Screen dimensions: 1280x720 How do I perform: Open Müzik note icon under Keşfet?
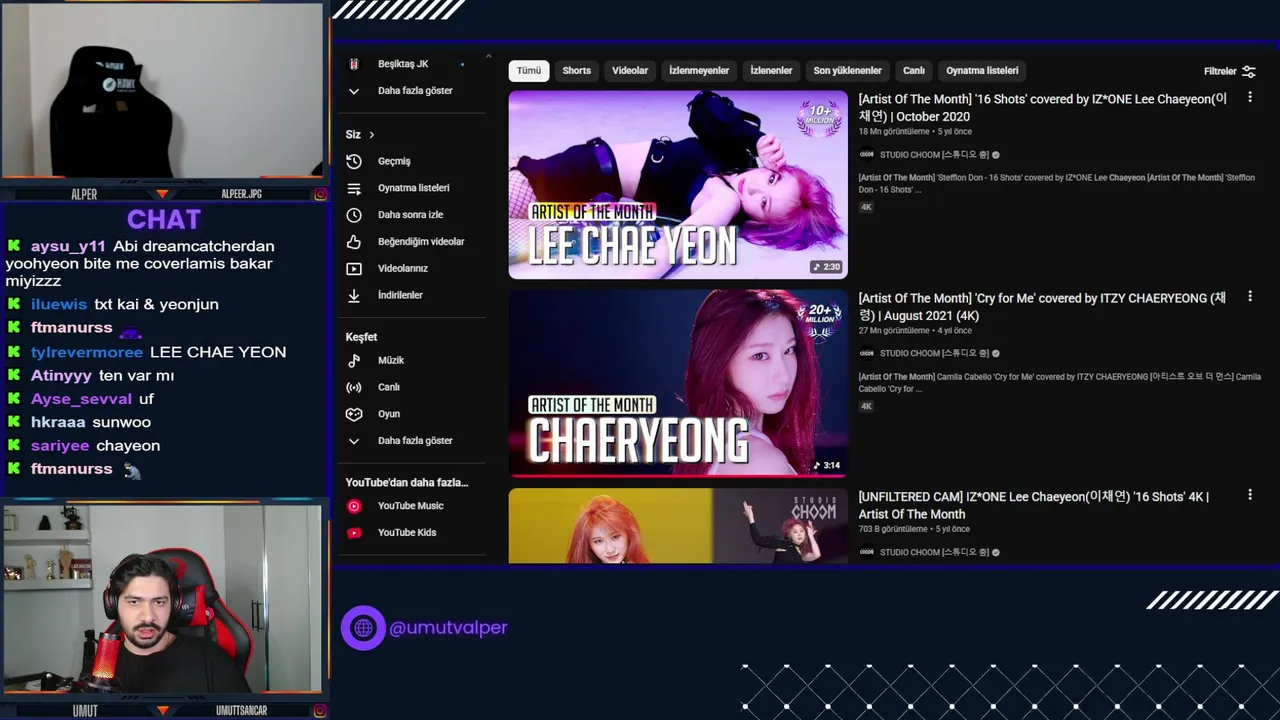(353, 360)
